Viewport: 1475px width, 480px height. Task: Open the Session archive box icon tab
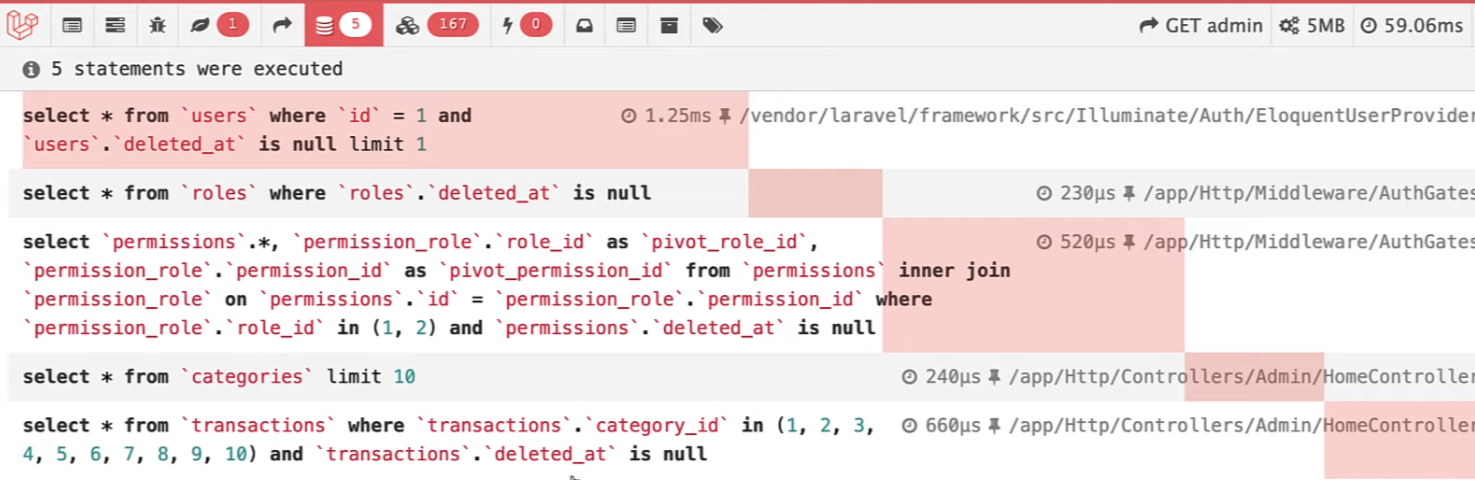(x=669, y=26)
